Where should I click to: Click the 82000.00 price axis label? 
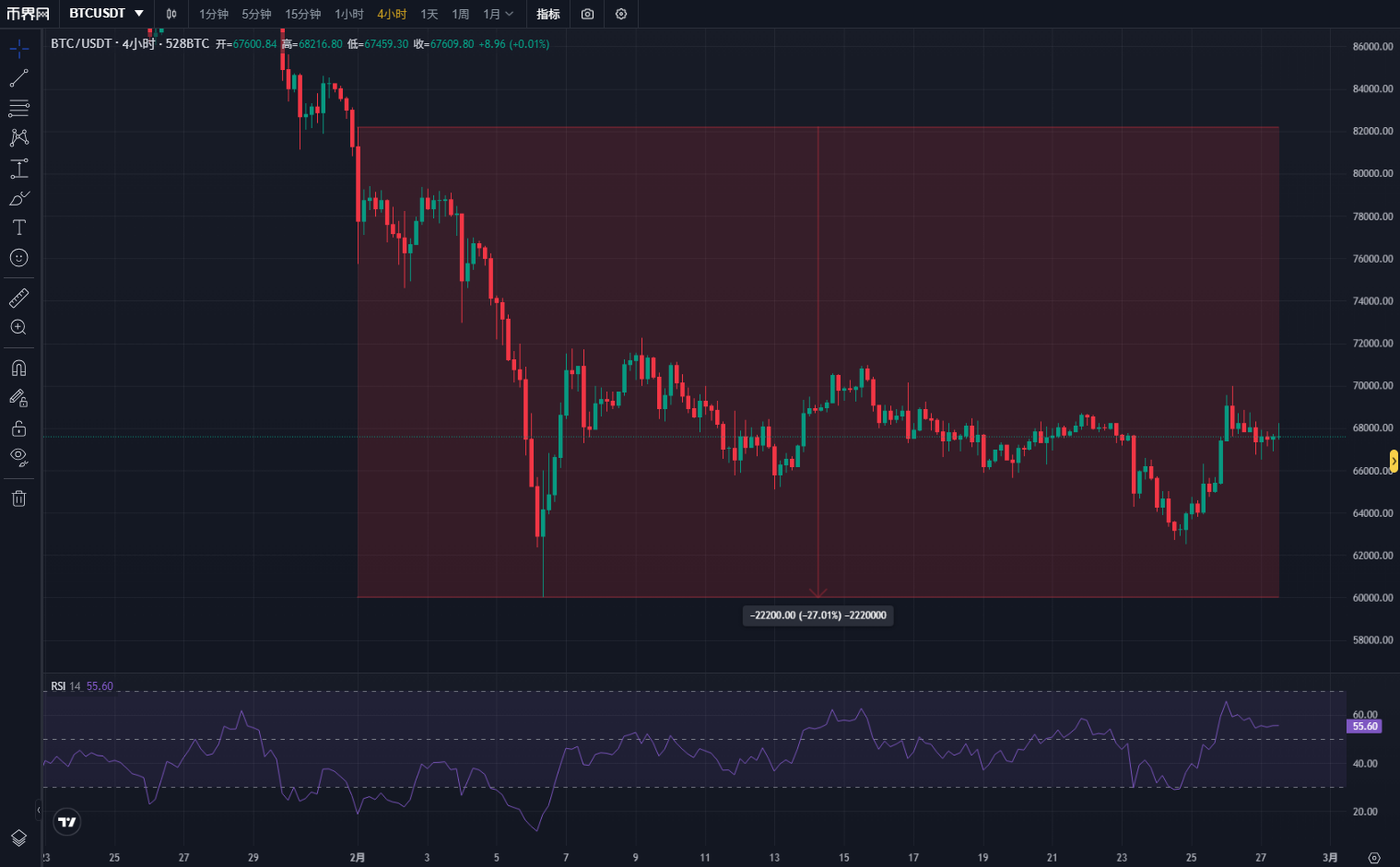tap(1373, 131)
